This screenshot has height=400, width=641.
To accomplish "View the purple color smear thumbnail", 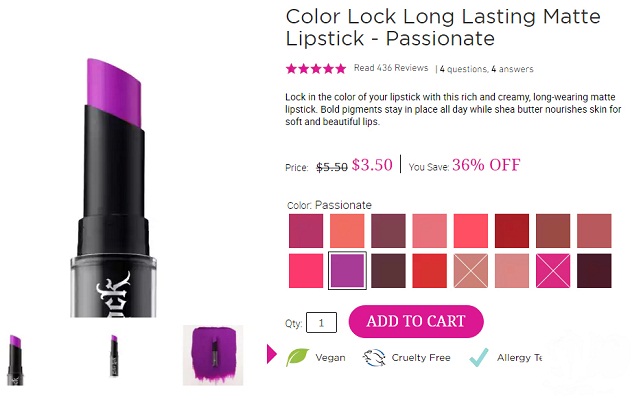I will [x=212, y=355].
